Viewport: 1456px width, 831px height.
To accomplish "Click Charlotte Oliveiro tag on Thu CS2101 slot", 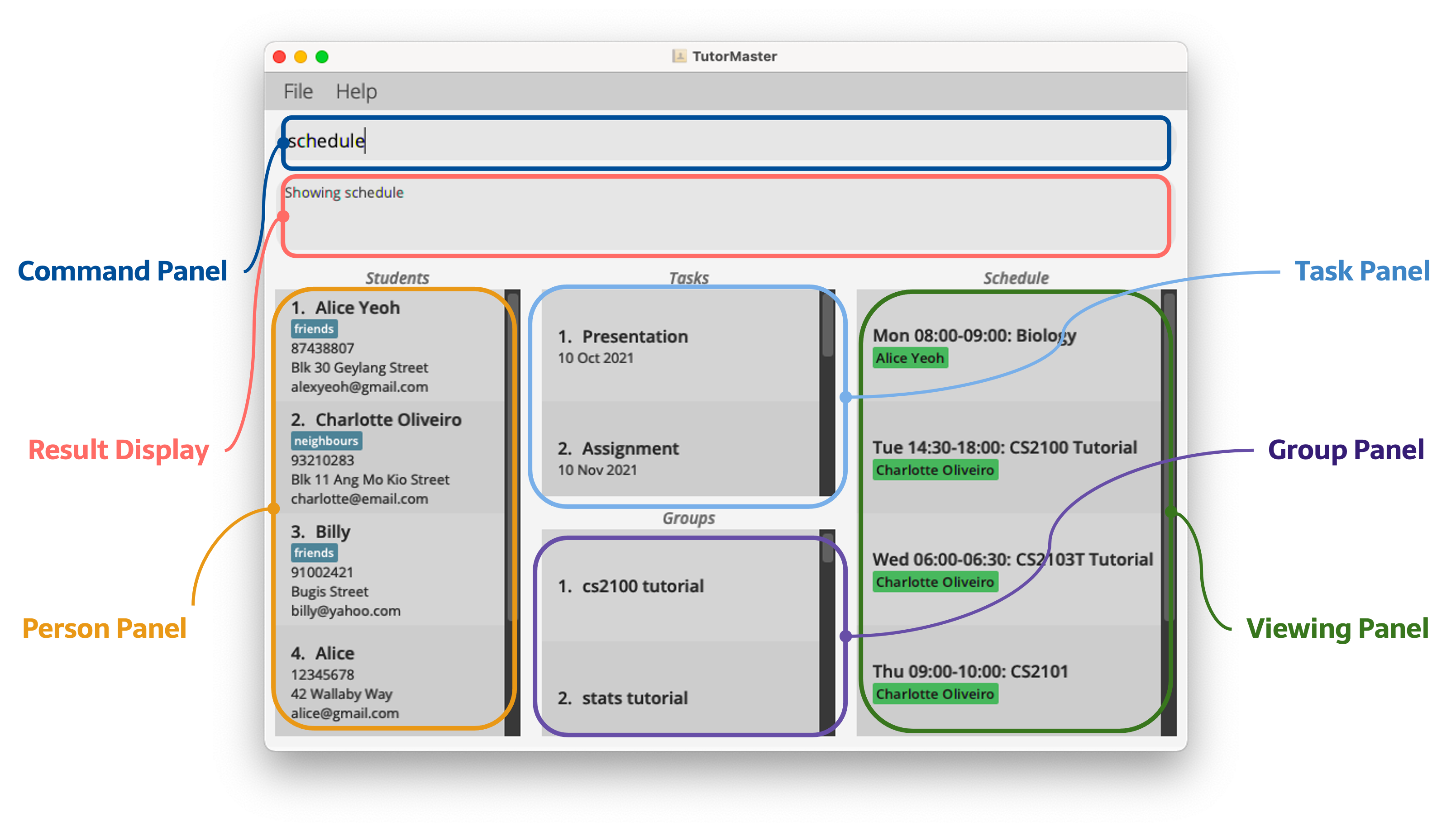I will [x=935, y=694].
